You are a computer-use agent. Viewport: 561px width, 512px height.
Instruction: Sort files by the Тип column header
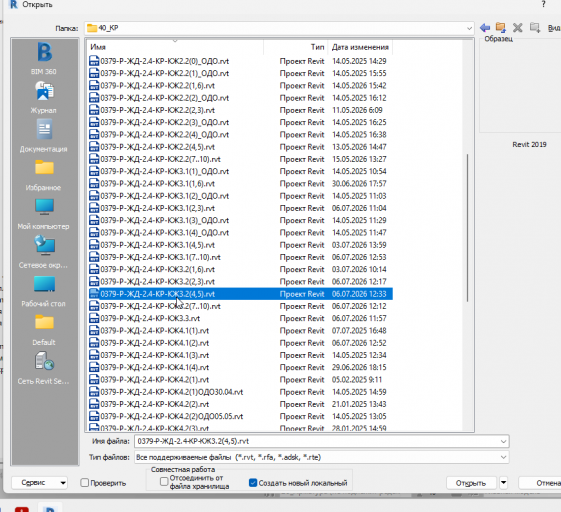(x=296, y=47)
